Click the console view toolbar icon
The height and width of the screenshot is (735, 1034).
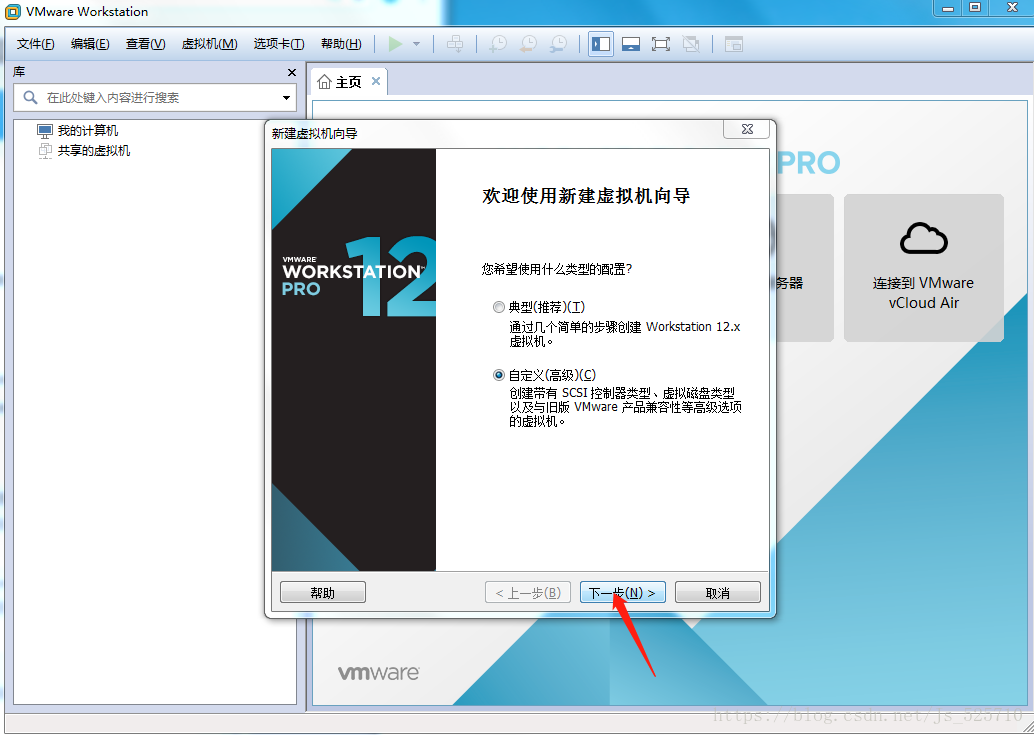tap(734, 44)
